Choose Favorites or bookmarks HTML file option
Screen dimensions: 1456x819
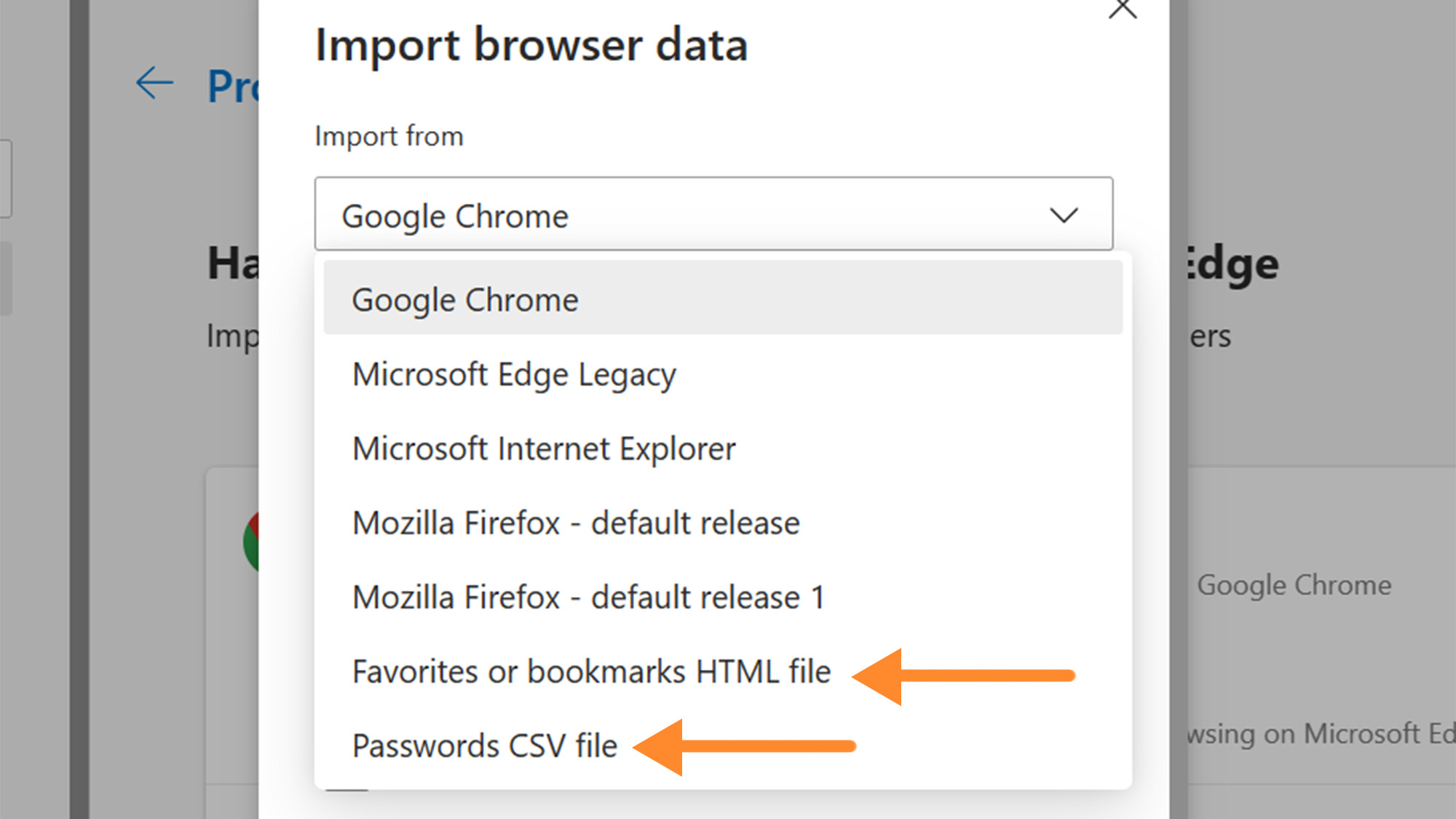[591, 671]
